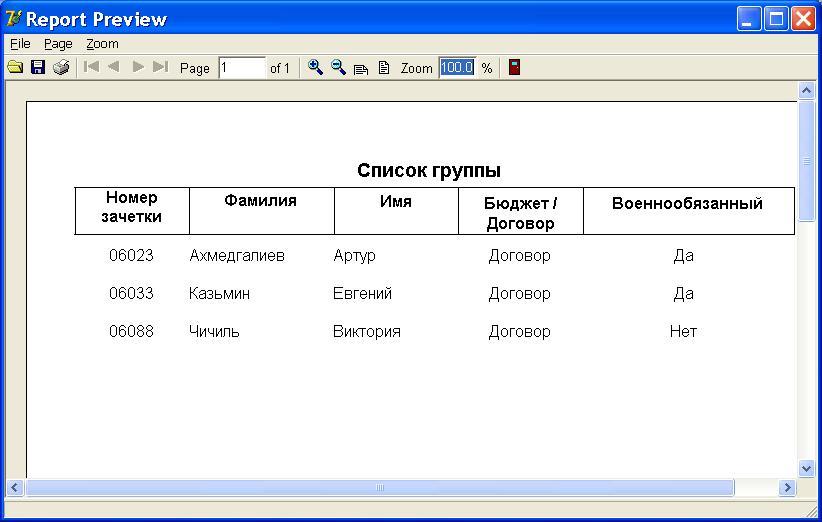Click "Нет" in Чичиль row
This screenshot has height=522, width=822.
[x=683, y=331]
